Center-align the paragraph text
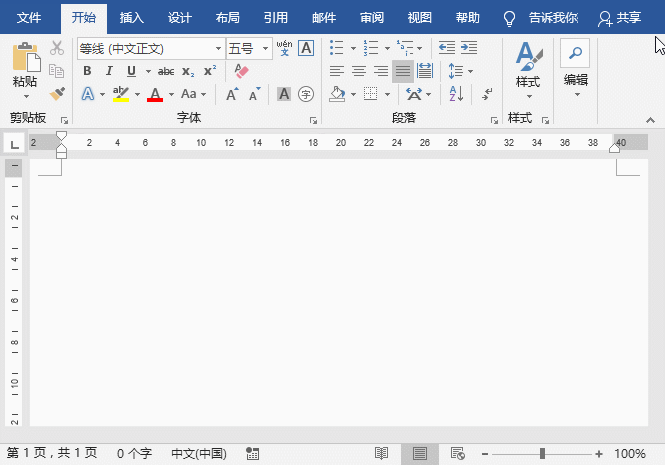 (x=359, y=71)
